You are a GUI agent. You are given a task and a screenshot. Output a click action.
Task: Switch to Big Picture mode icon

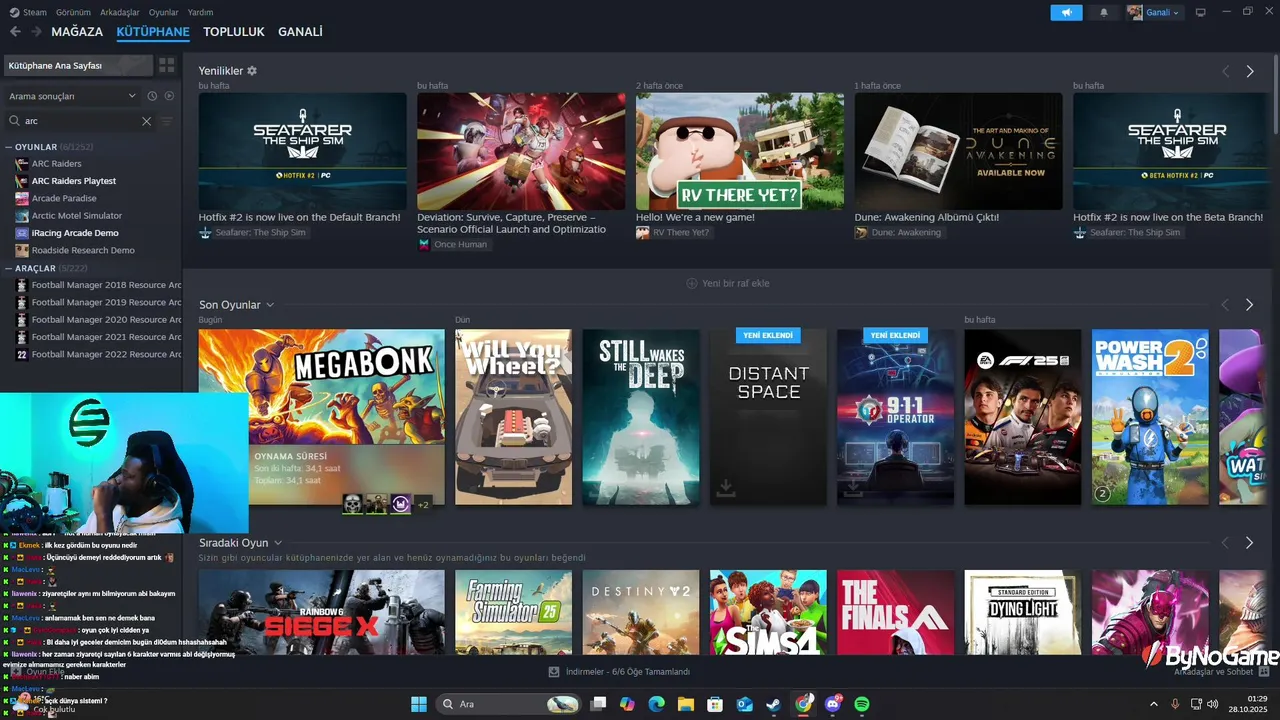pyautogui.click(x=1200, y=12)
